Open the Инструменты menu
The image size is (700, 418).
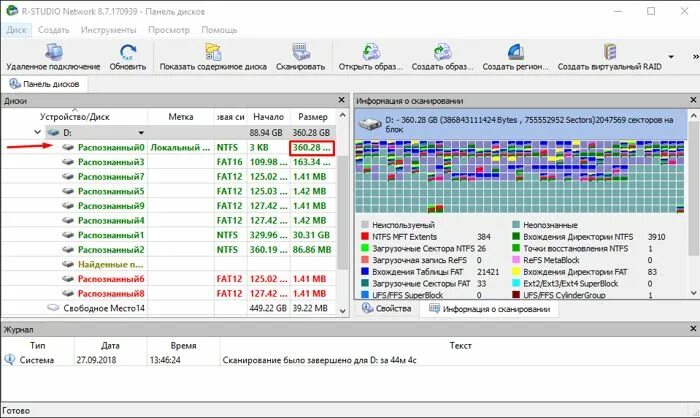[x=108, y=30]
